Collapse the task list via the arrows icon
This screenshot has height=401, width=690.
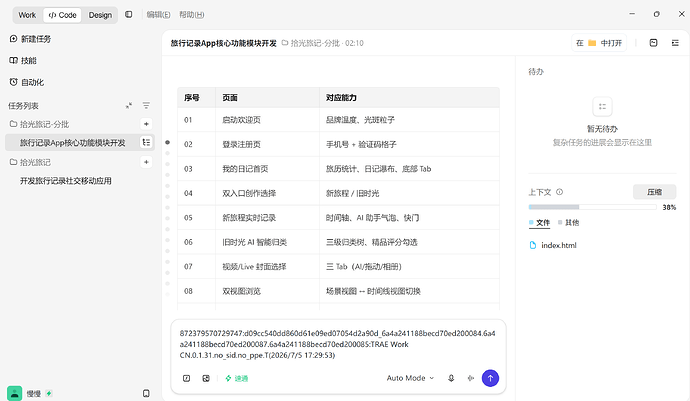click(x=128, y=106)
